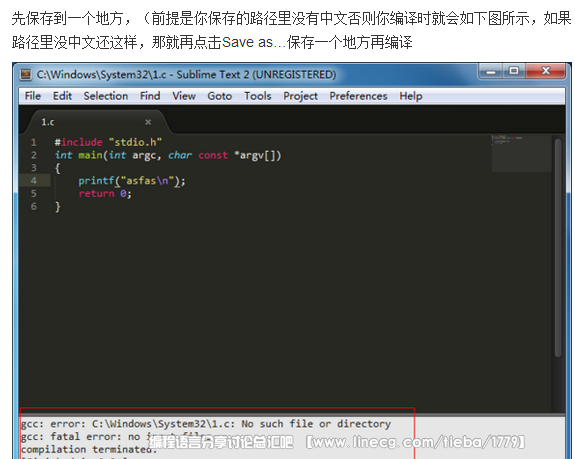This screenshot has height=459, width=575.
Task: Click the printf call on line 4
Action: pyautogui.click(x=132, y=181)
